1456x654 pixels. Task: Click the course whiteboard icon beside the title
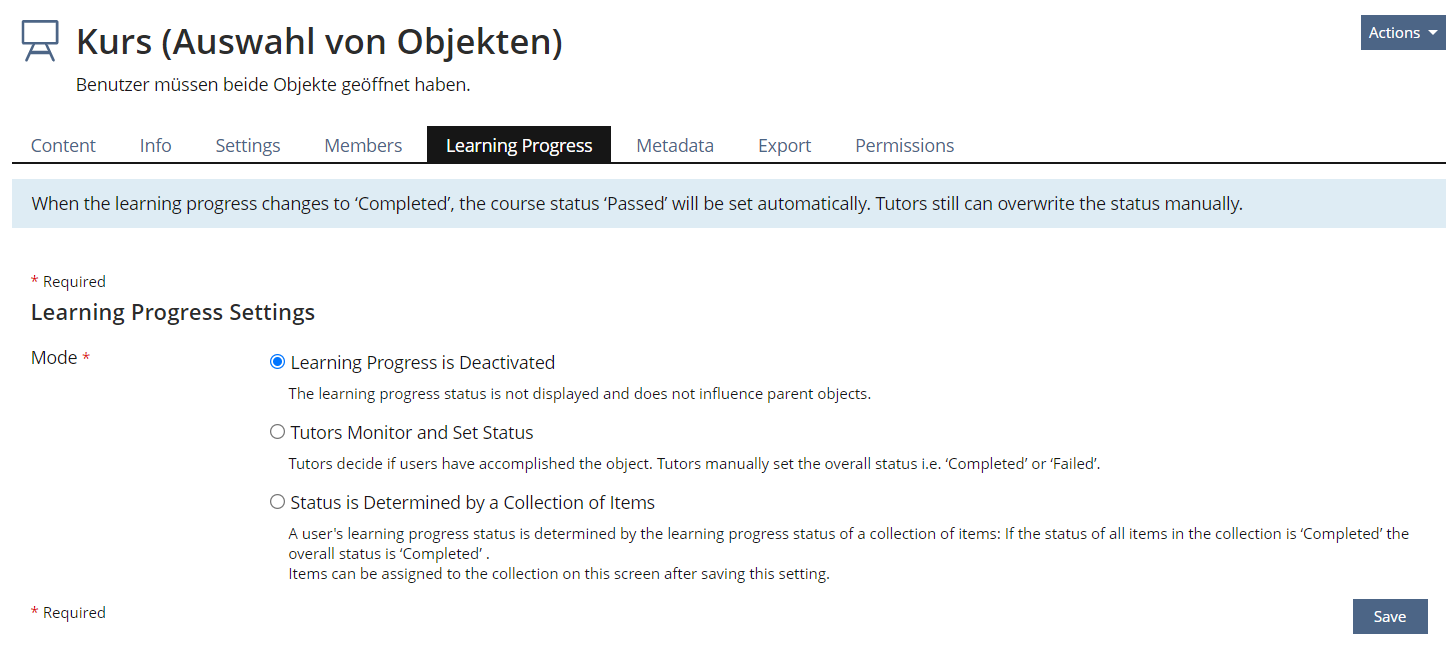(x=40, y=42)
